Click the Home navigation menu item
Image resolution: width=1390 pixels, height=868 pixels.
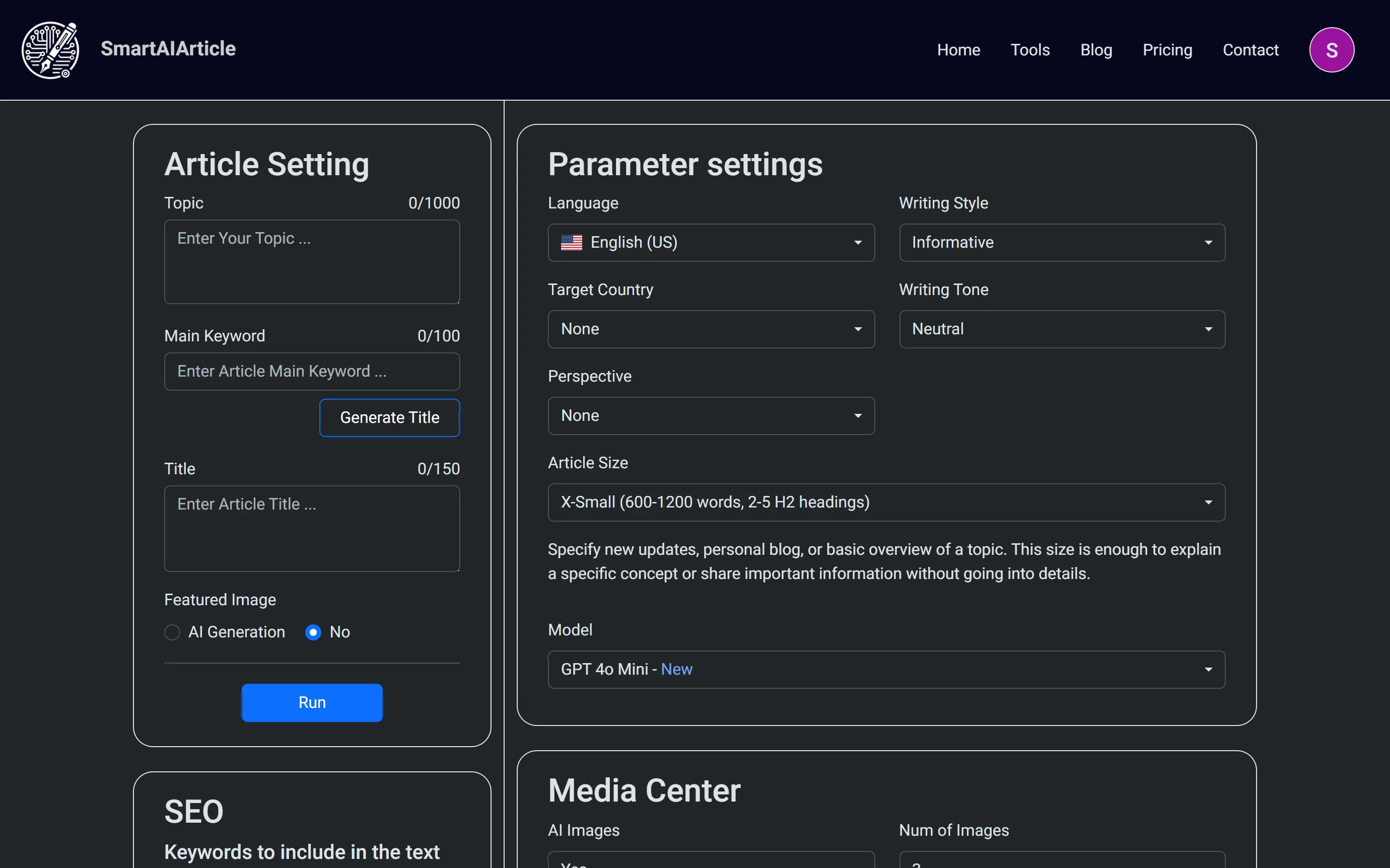[958, 49]
